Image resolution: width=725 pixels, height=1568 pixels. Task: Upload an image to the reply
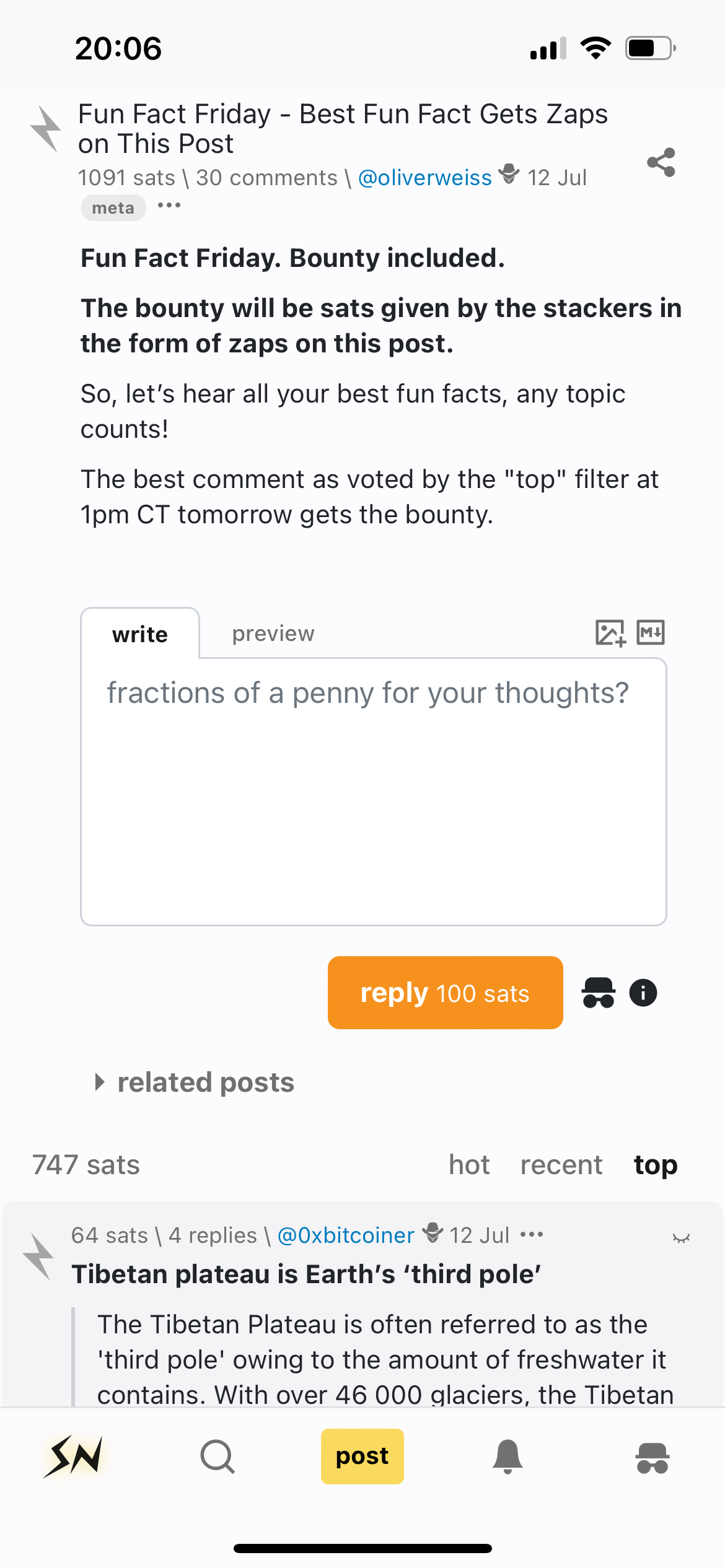point(610,633)
